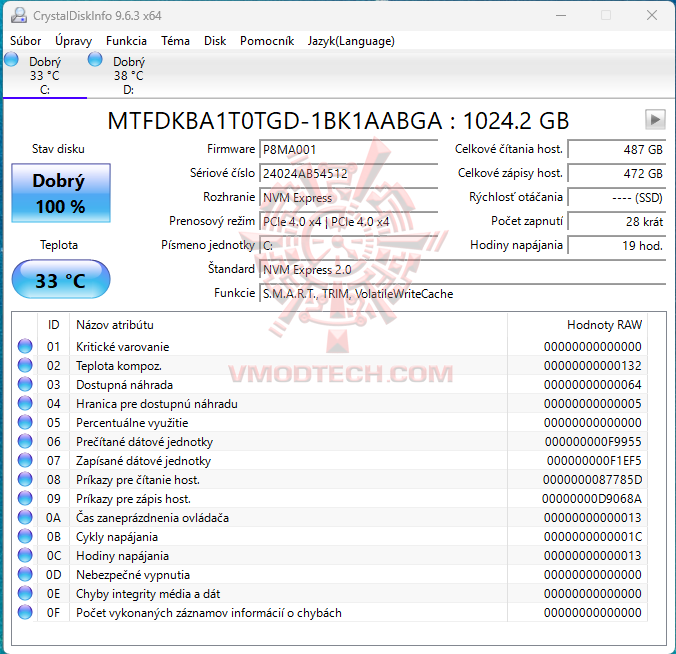Viewport: 676px width, 654px height.
Task: Open the Súbor menu
Action: (x=25, y=41)
